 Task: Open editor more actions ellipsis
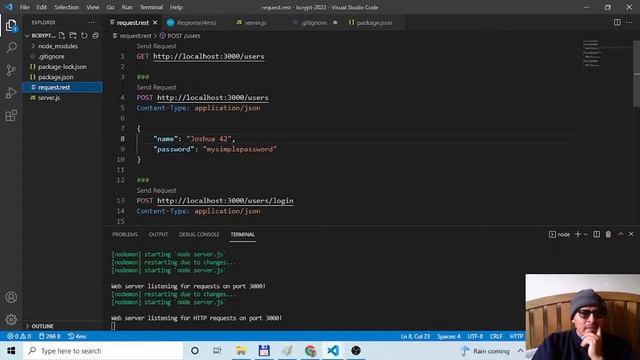pos(629,22)
